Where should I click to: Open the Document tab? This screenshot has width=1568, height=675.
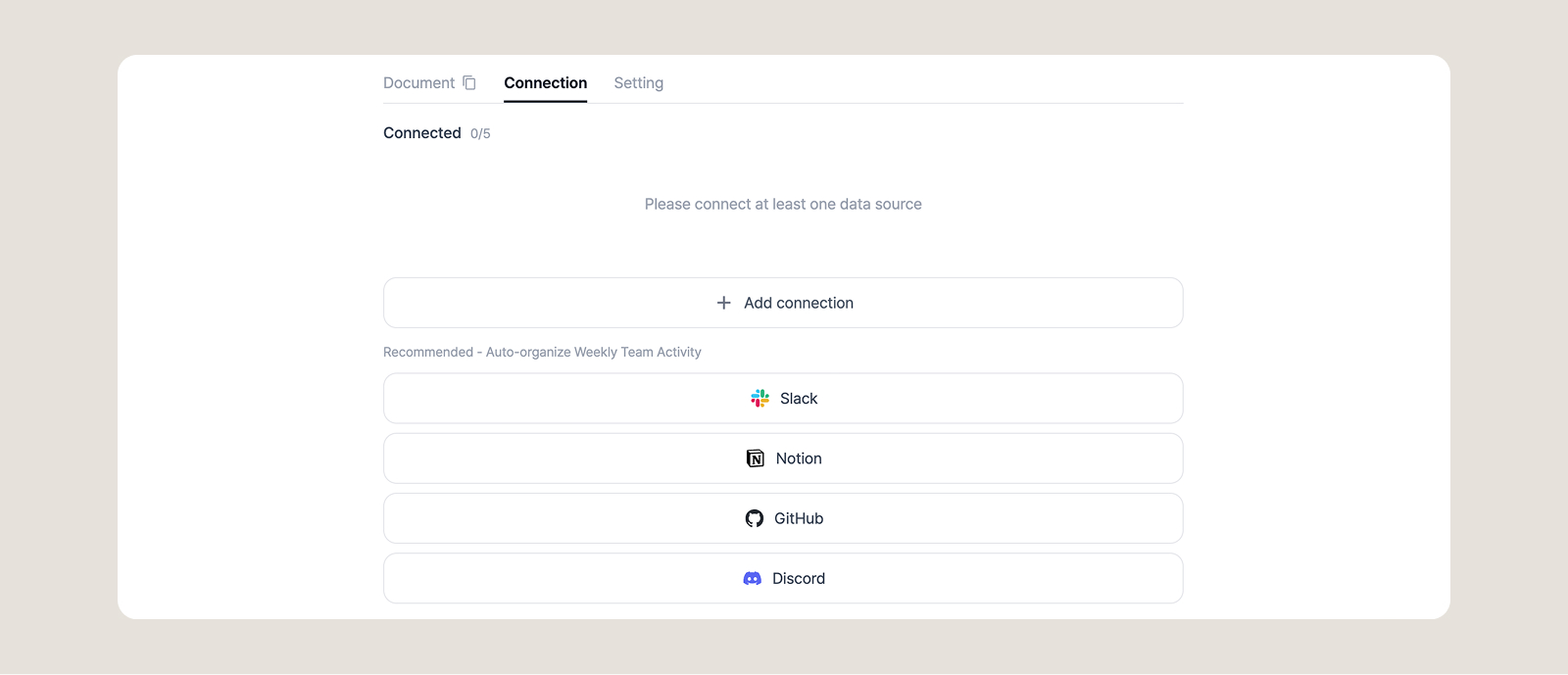pos(419,83)
